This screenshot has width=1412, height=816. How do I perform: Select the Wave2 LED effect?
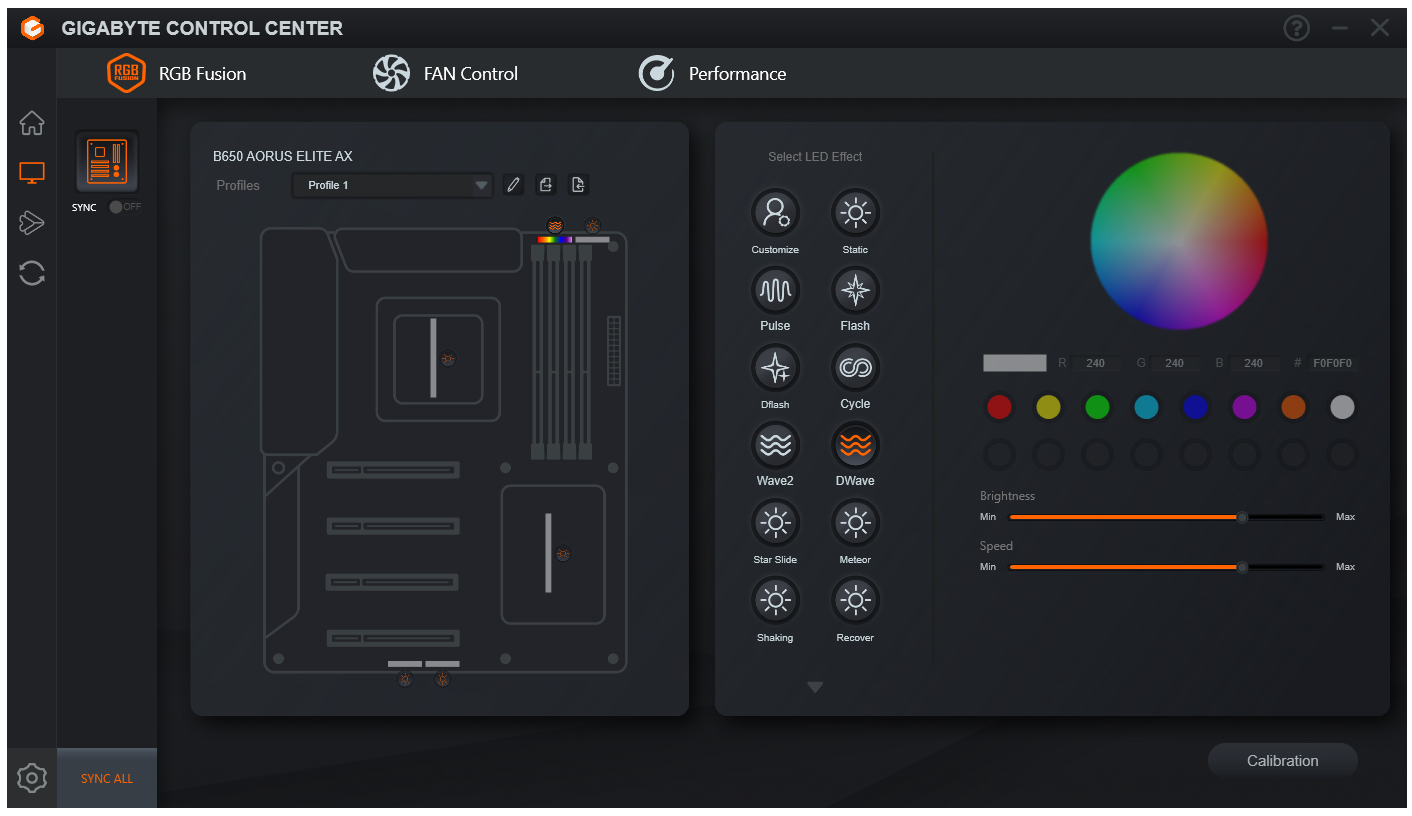(x=775, y=445)
